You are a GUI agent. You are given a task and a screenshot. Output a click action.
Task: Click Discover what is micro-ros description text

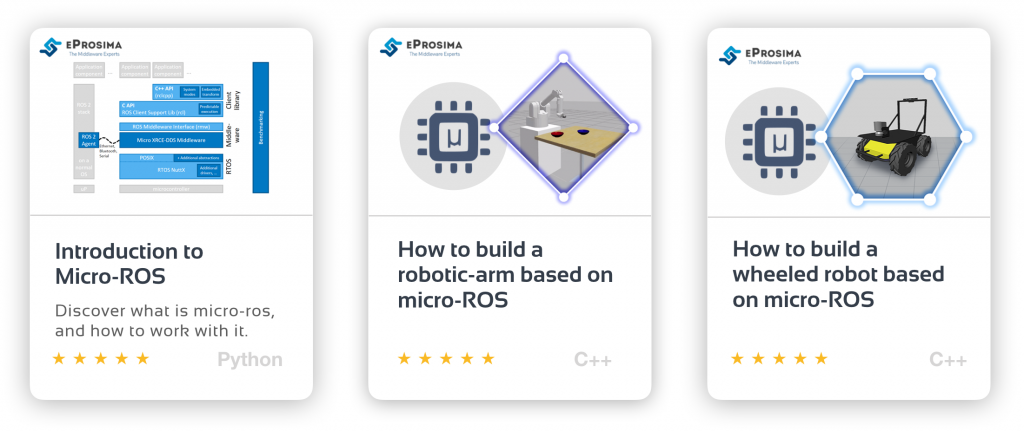point(165,320)
